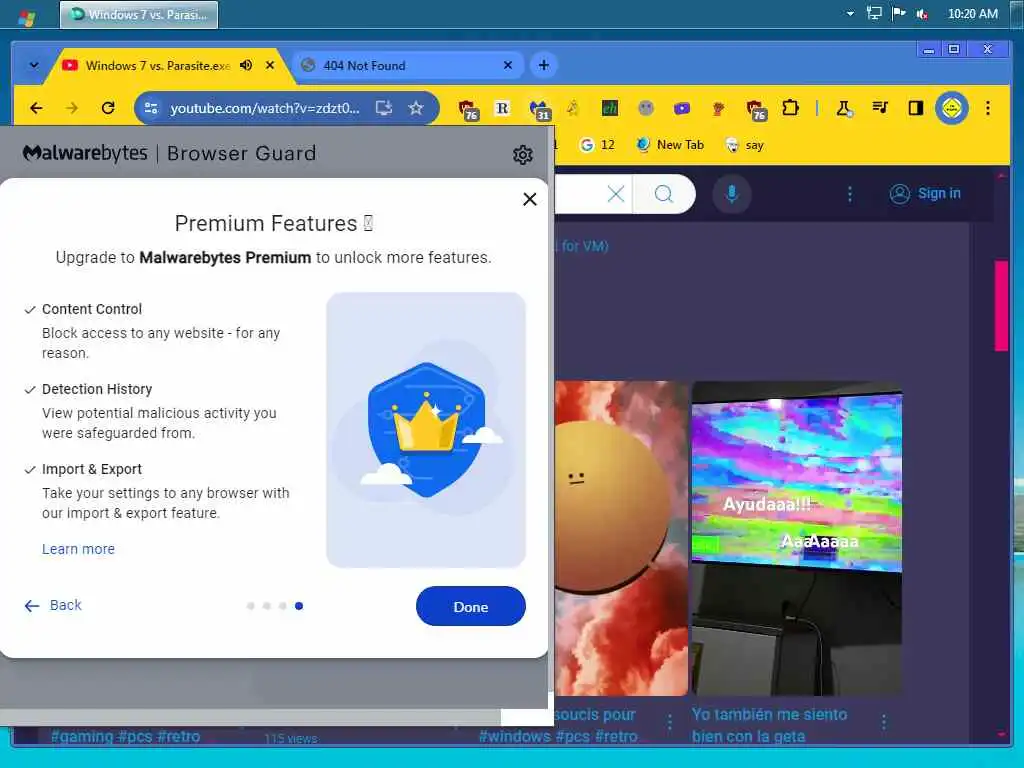This screenshot has width=1024, height=768.
Task: Click the YouTube search magnifier button
Action: pos(664,194)
